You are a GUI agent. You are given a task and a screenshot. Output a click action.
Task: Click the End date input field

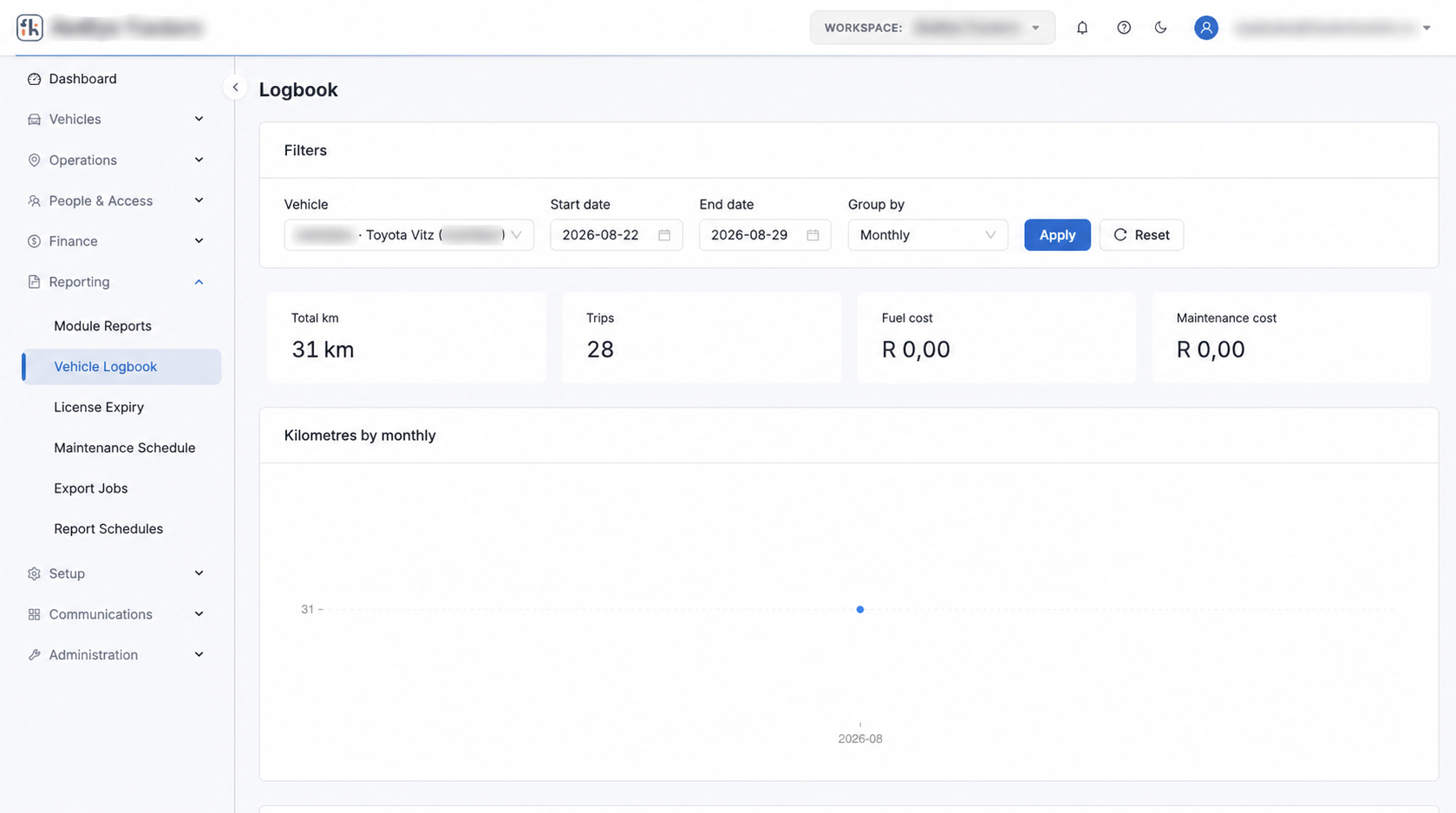765,235
